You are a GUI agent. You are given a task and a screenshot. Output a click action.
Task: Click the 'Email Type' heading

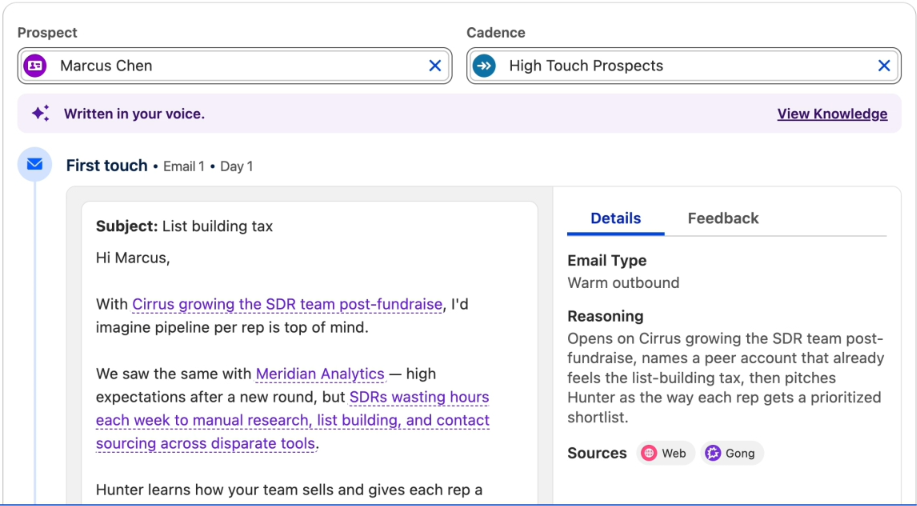[607, 260]
